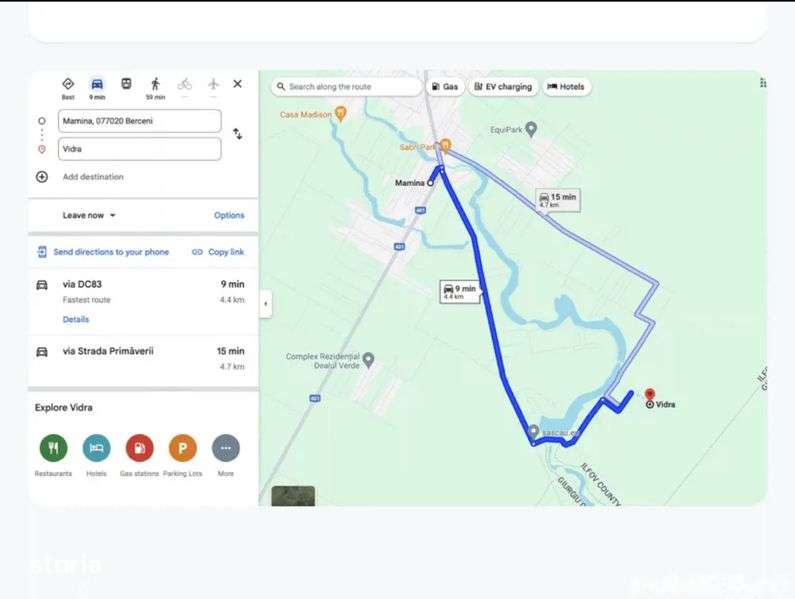Click the grey map pin near the lake

tap(533, 431)
